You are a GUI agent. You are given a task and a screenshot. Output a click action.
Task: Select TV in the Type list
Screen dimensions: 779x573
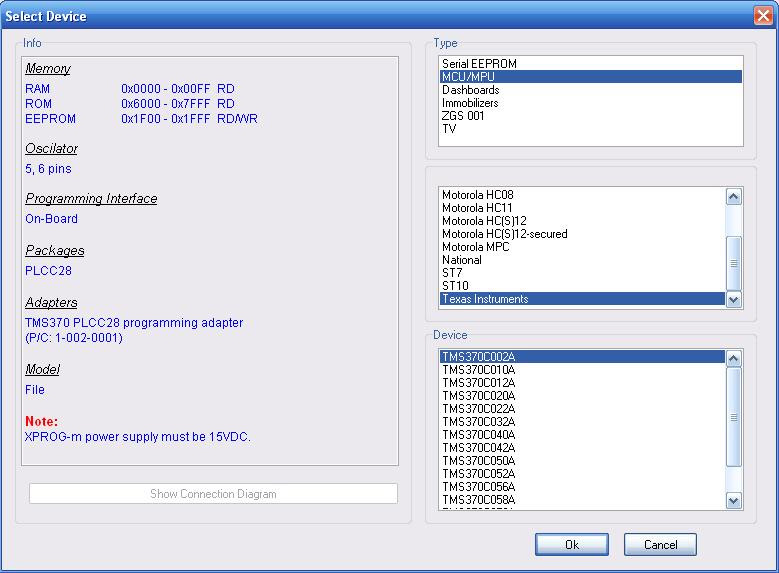[449, 129]
